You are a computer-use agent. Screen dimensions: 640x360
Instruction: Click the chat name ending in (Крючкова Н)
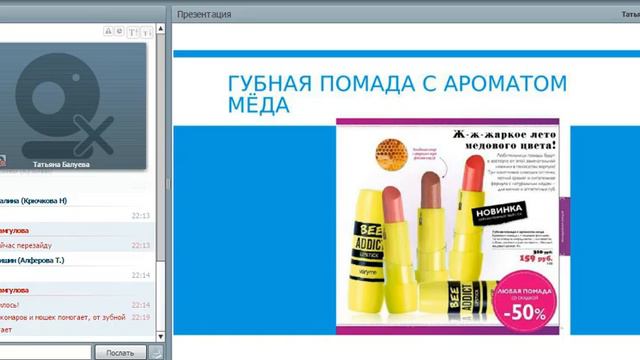(33, 201)
